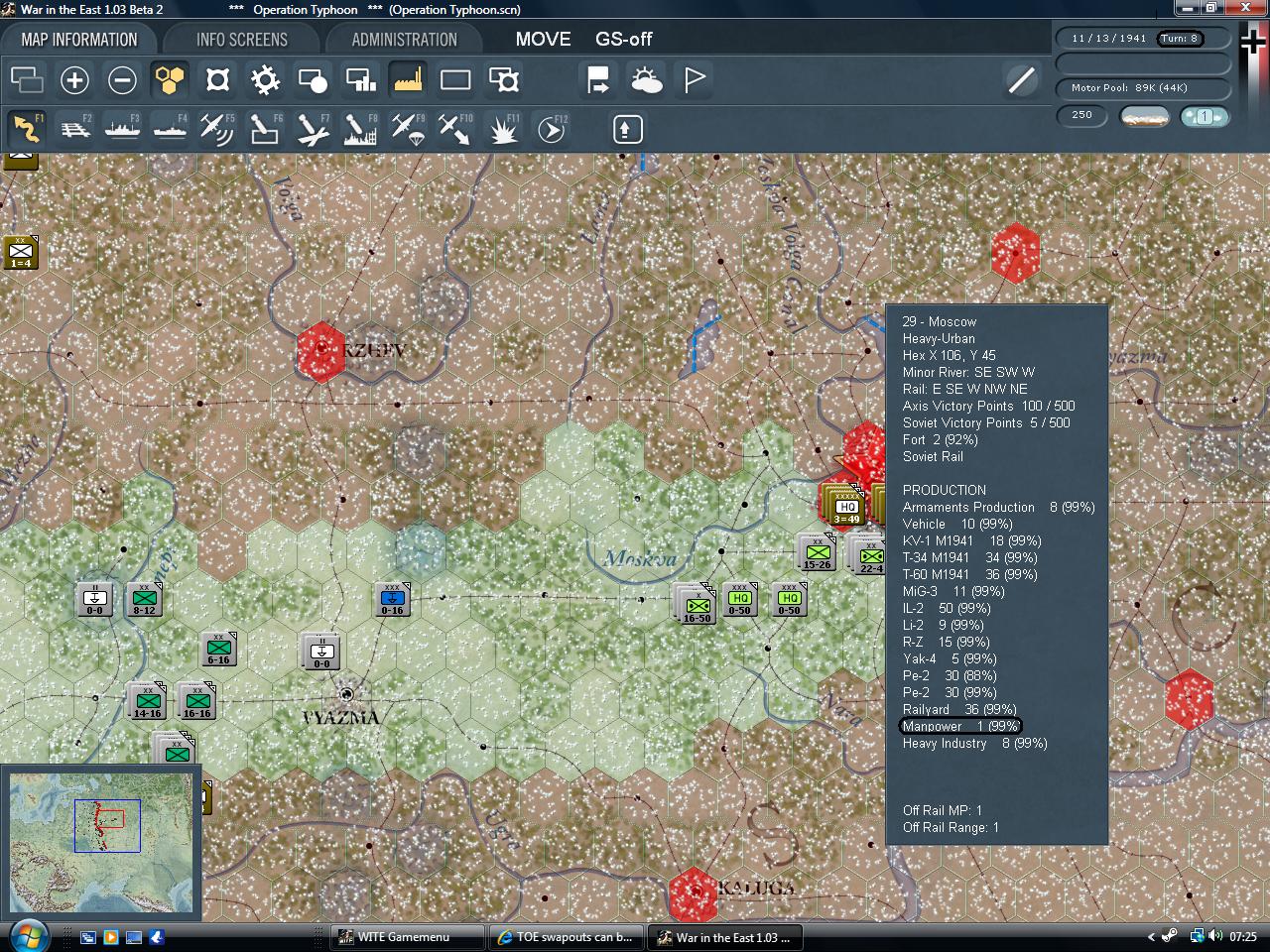Image resolution: width=1270 pixels, height=952 pixels.
Task: Select F1 move mode icon
Action: 27,129
